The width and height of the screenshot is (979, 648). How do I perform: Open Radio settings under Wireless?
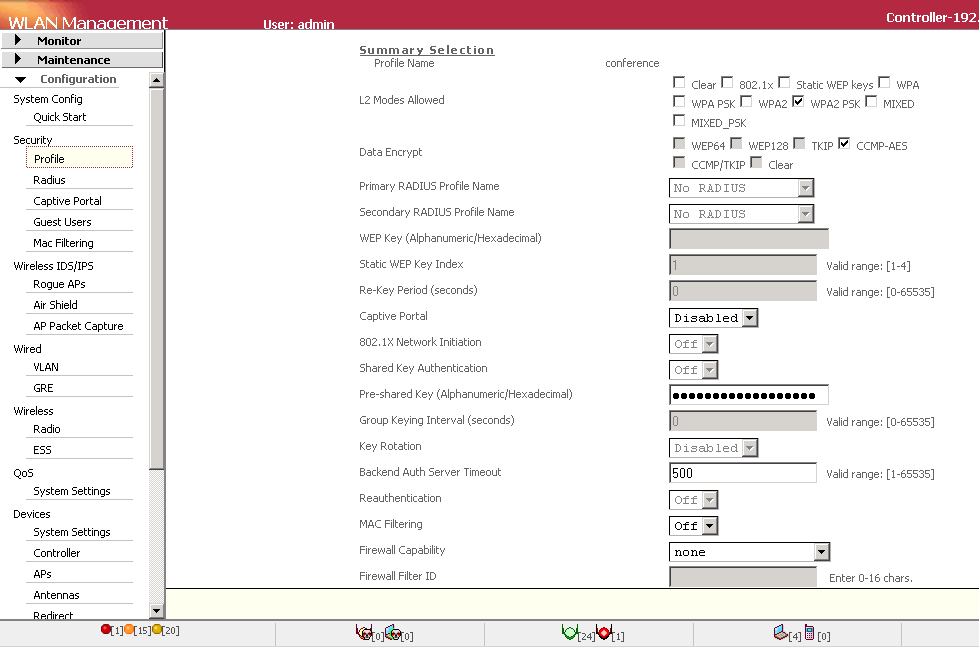pos(47,430)
